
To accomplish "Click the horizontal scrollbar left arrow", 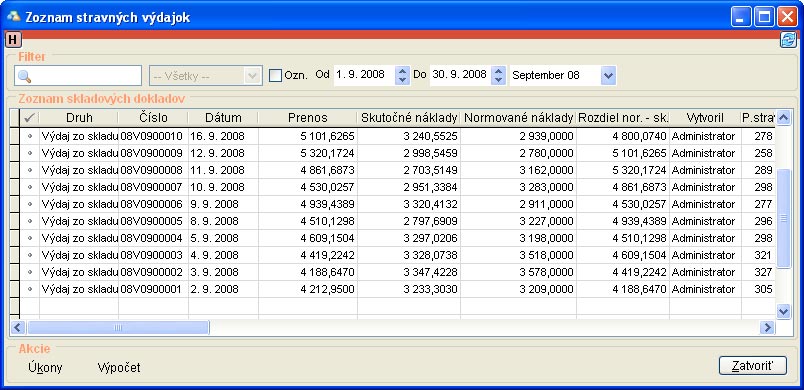I will (x=18, y=327).
